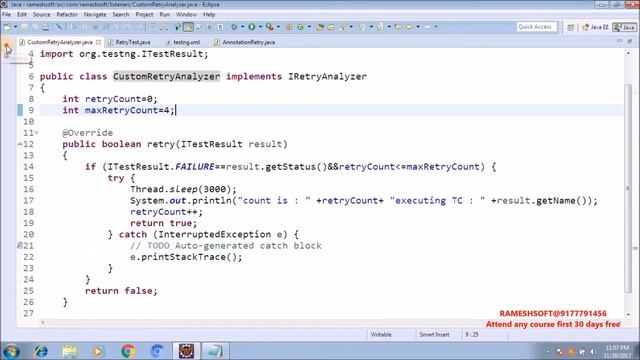The width and height of the screenshot is (640, 360).
Task: Open the File menu
Action: [x=7, y=14]
